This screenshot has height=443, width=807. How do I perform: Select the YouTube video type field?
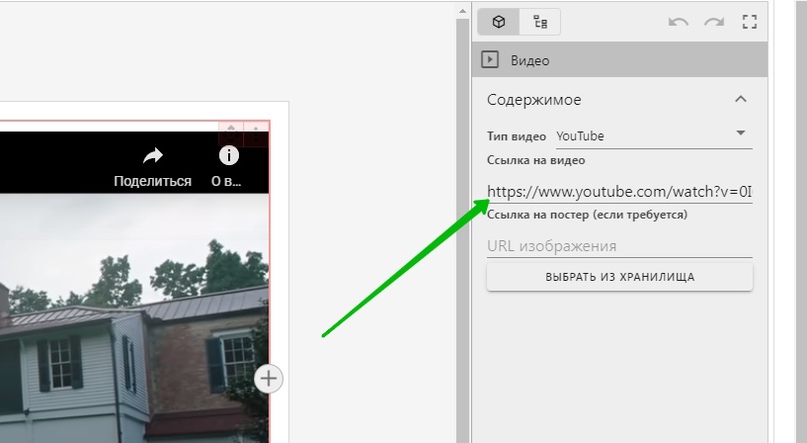640,136
